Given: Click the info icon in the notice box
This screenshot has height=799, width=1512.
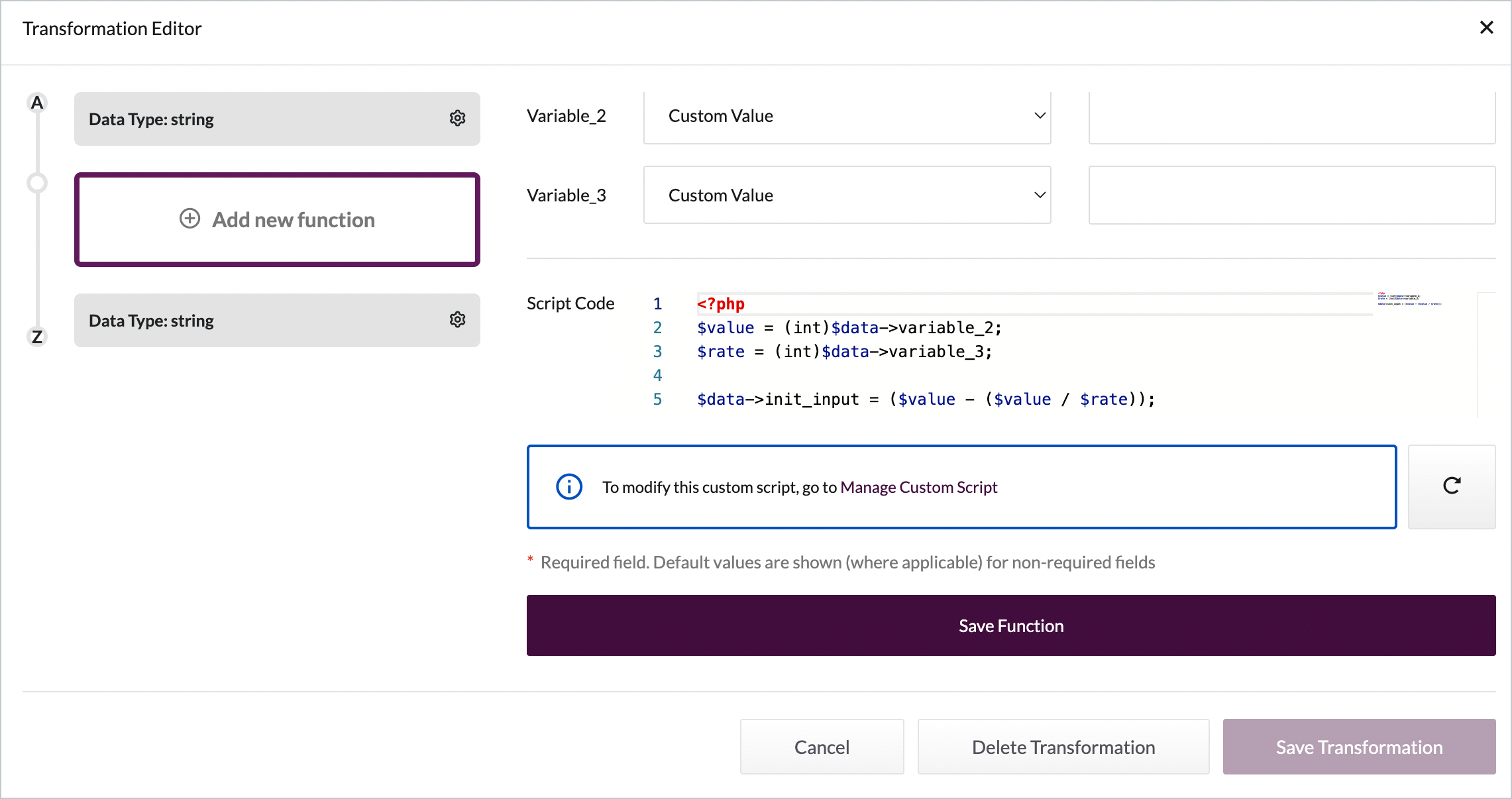Looking at the screenshot, I should (568, 487).
